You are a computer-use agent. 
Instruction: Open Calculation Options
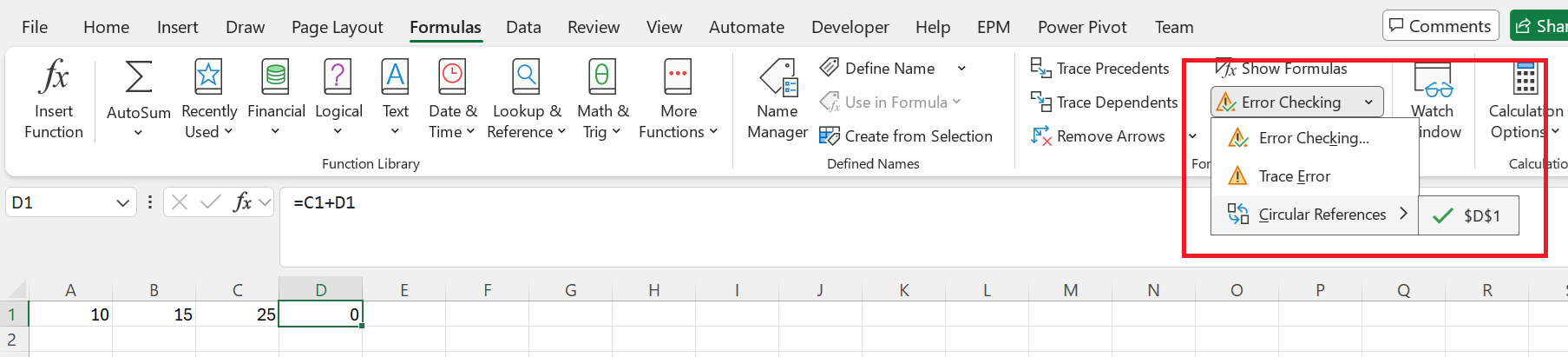pyautogui.click(x=1525, y=99)
